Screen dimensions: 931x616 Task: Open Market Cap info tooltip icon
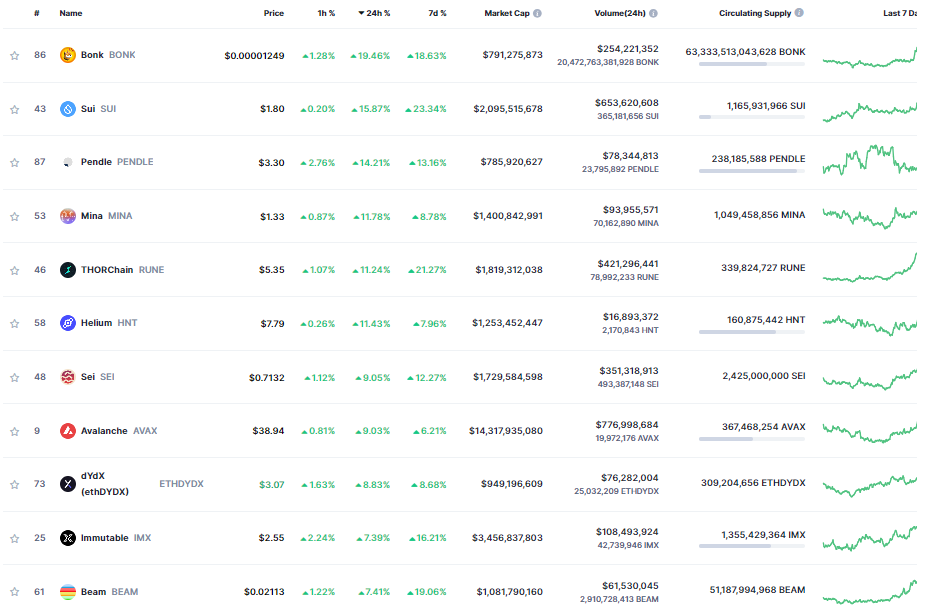tap(537, 13)
